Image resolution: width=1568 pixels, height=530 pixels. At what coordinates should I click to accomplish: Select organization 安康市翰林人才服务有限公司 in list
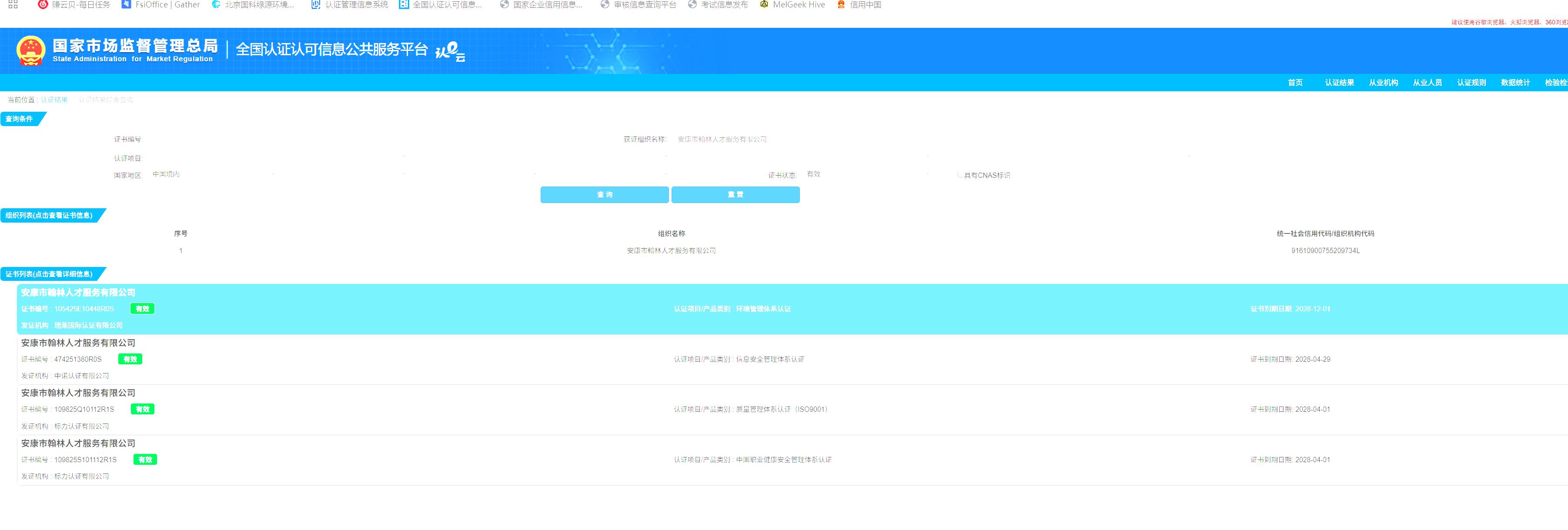click(671, 251)
